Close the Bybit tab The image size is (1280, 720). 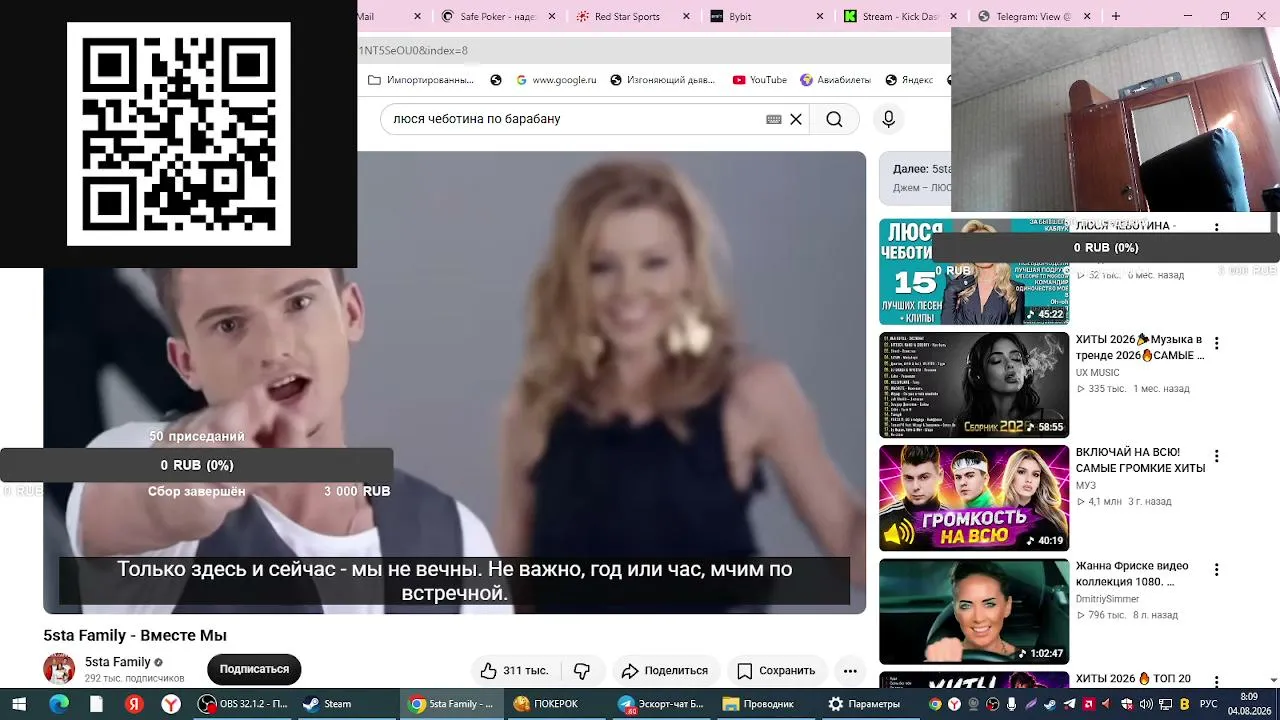tap(820, 16)
